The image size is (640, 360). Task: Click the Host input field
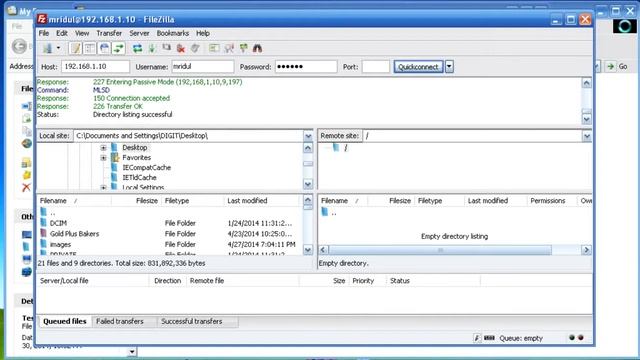pyautogui.click(x=96, y=67)
